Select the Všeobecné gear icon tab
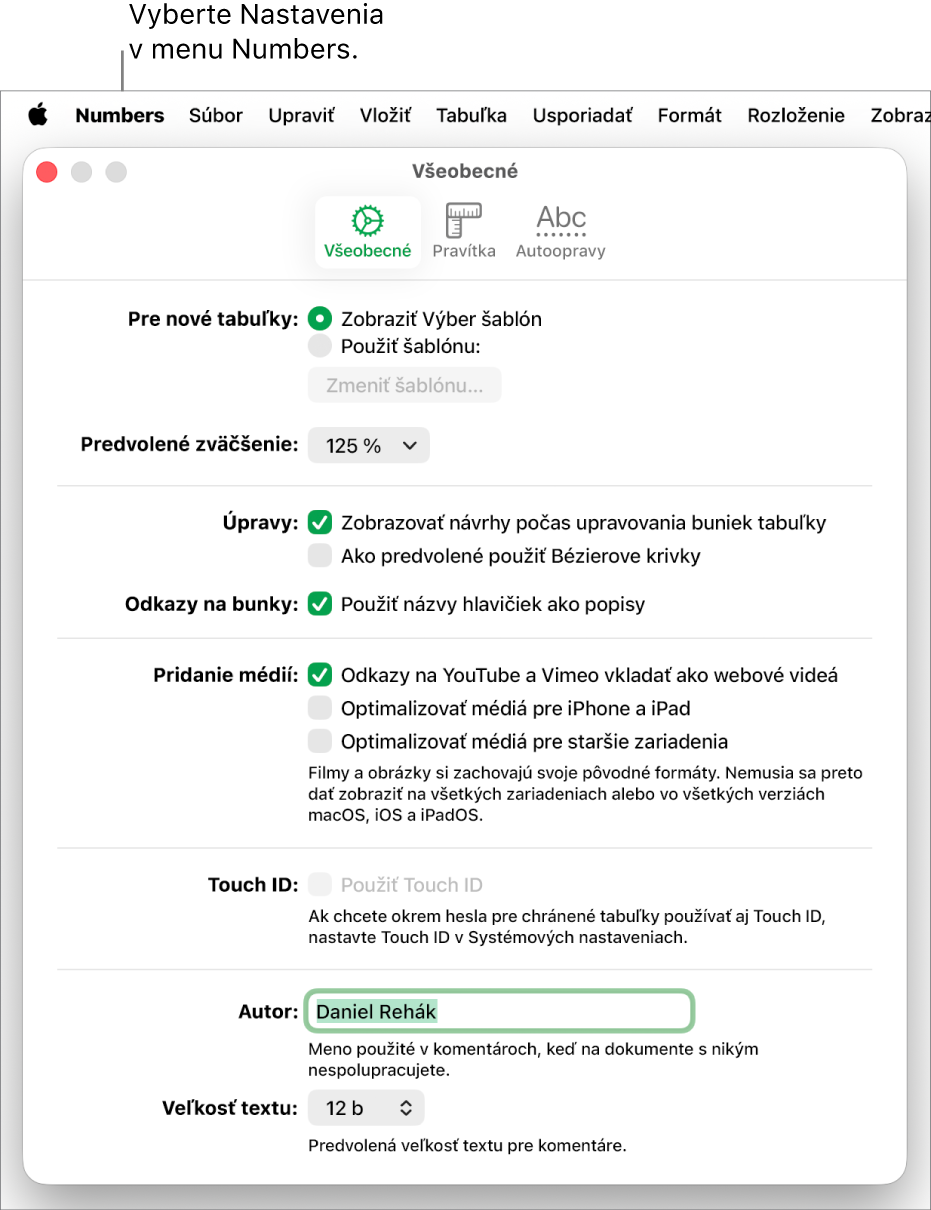The height and width of the screenshot is (1210, 931). pyautogui.click(x=367, y=232)
